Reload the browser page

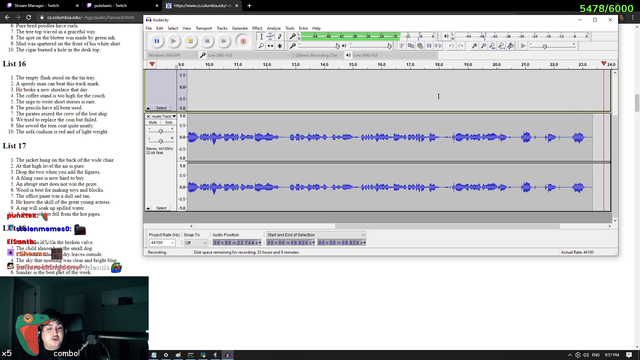(29, 18)
